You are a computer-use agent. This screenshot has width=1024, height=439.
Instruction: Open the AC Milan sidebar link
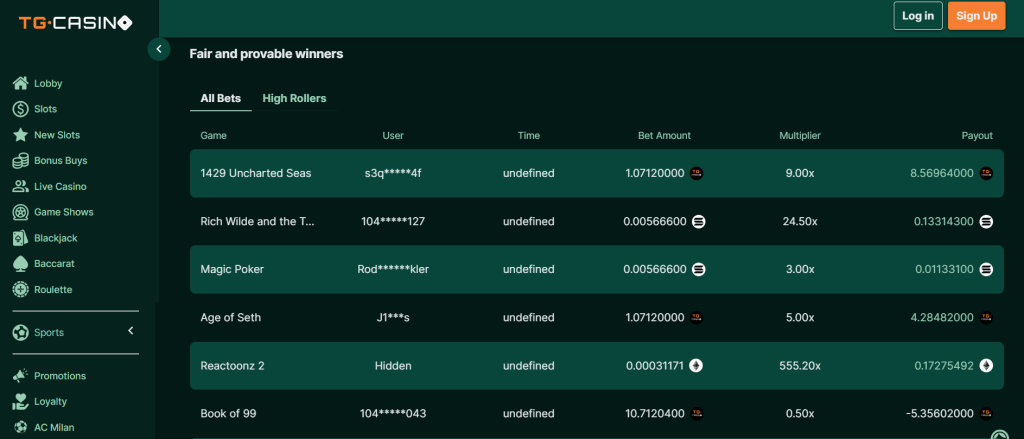pos(54,427)
